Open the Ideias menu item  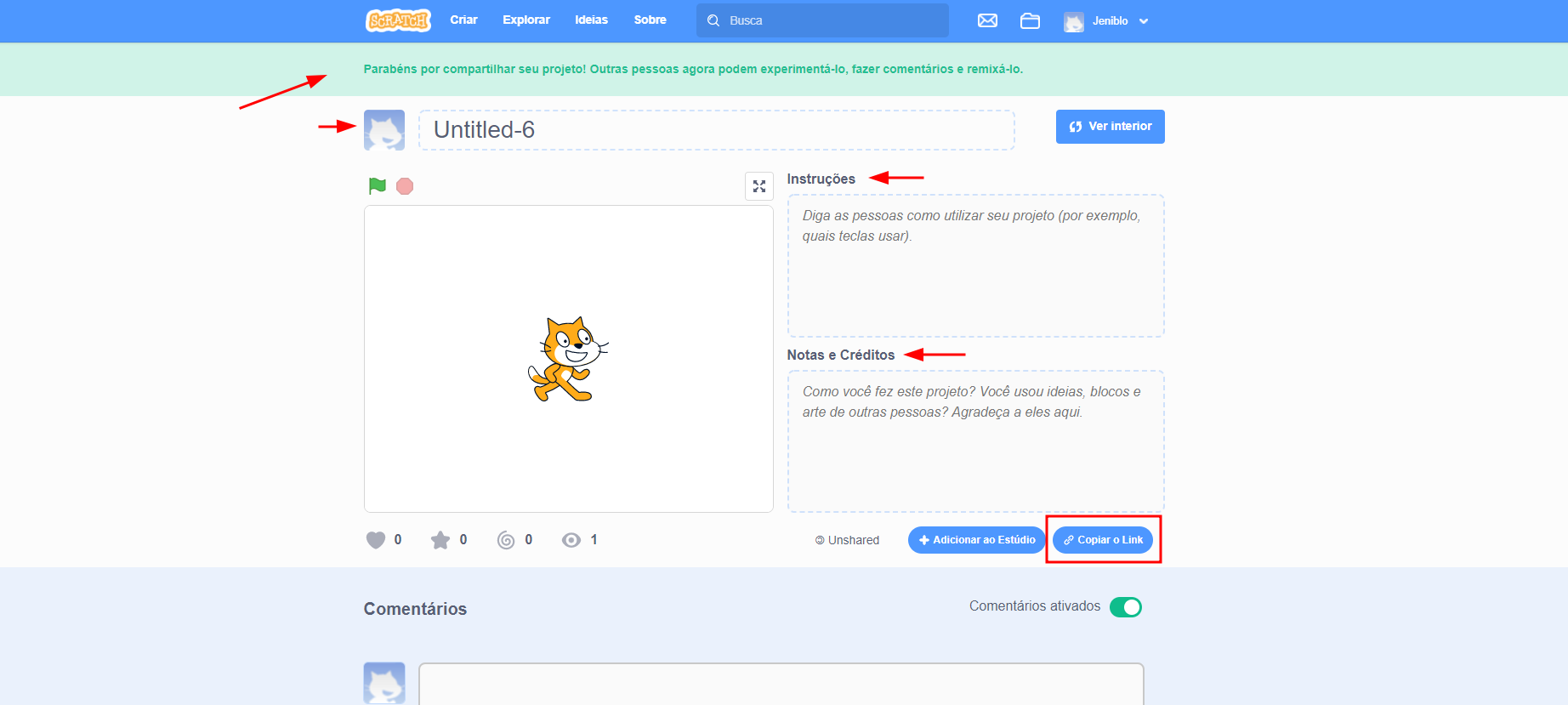click(x=591, y=20)
